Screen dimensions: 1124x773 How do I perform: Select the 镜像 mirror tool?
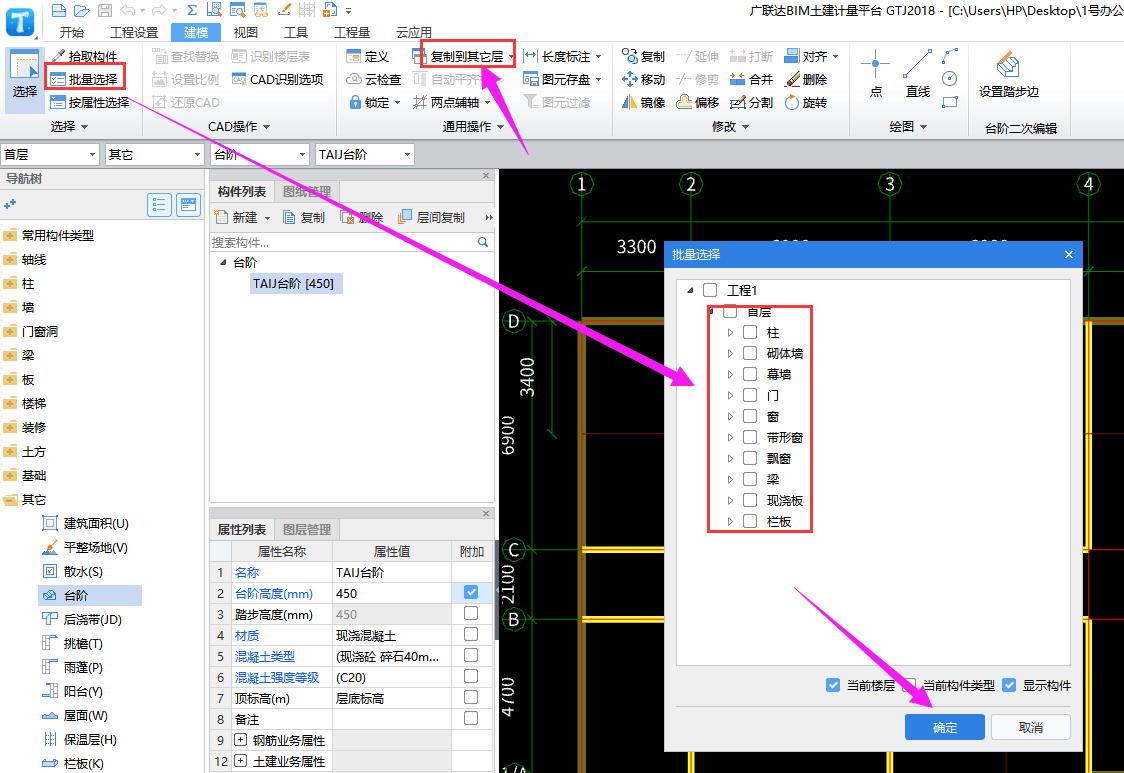(643, 103)
